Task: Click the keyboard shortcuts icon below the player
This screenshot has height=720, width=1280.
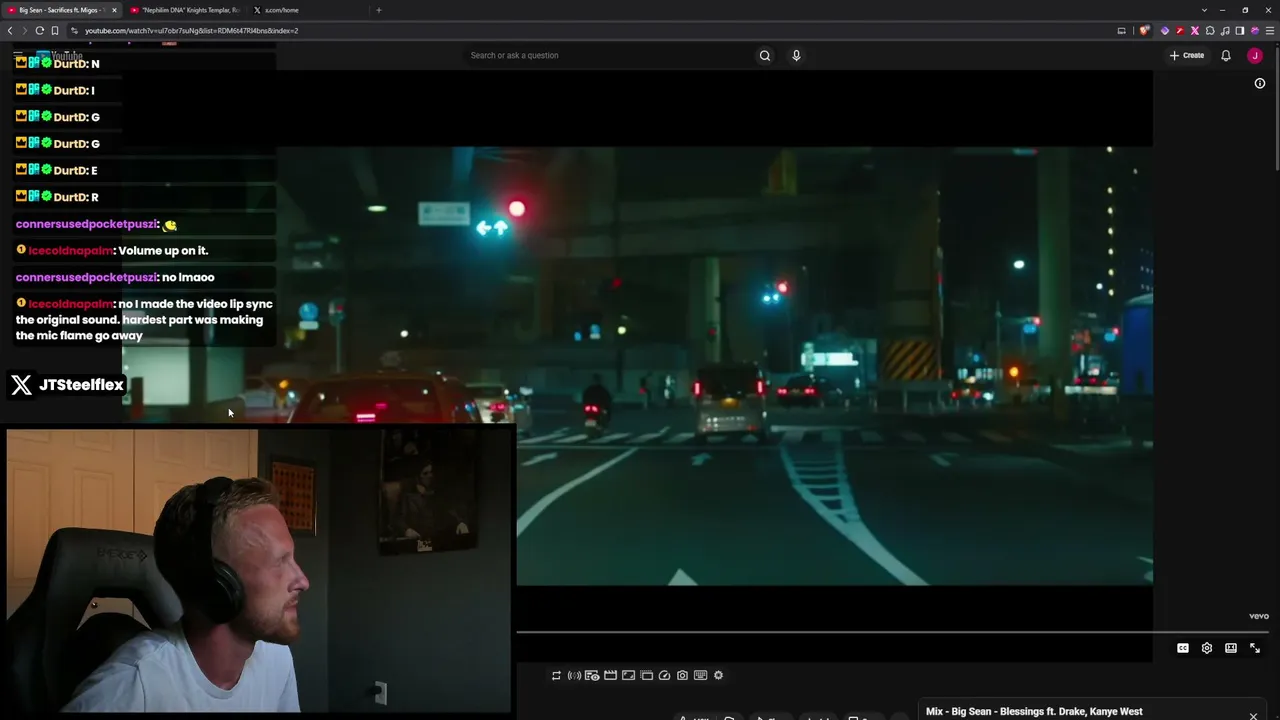Action: pos(700,676)
